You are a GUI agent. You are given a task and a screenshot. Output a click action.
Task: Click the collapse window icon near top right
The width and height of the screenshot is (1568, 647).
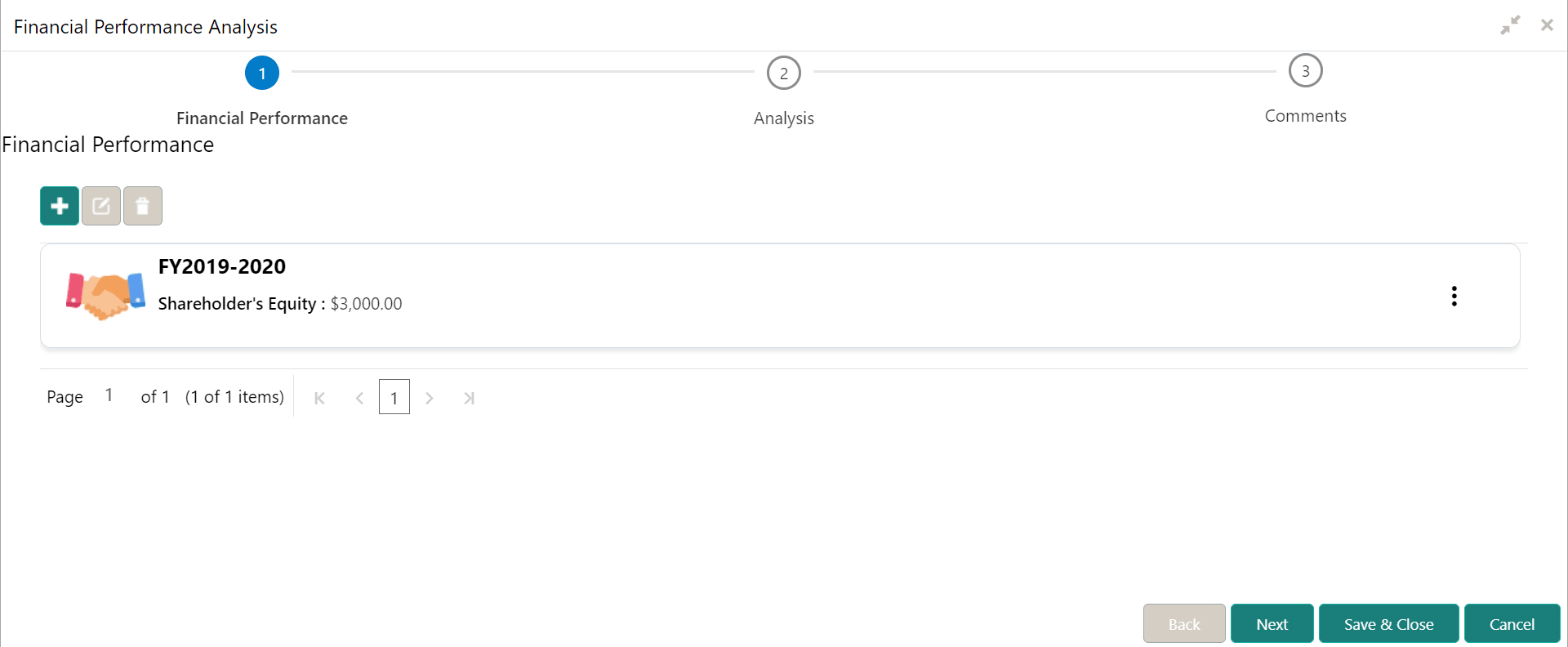tap(1510, 25)
